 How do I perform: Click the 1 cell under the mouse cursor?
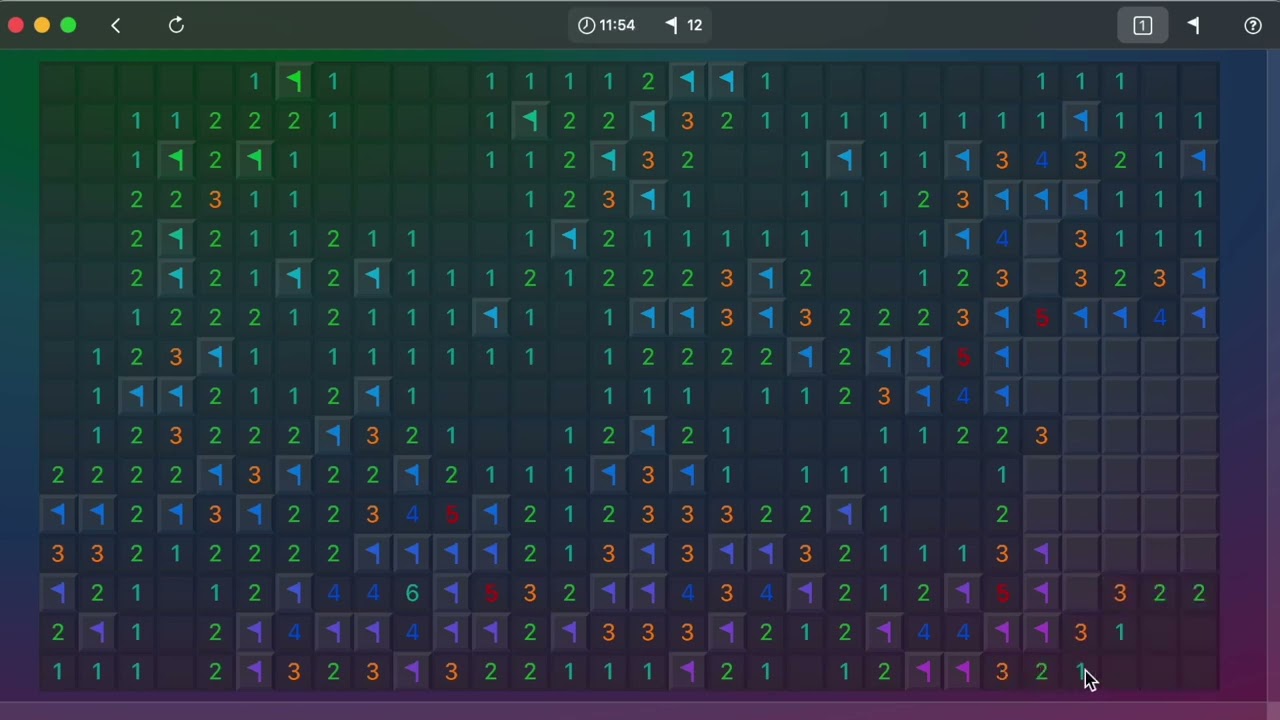click(x=1081, y=672)
